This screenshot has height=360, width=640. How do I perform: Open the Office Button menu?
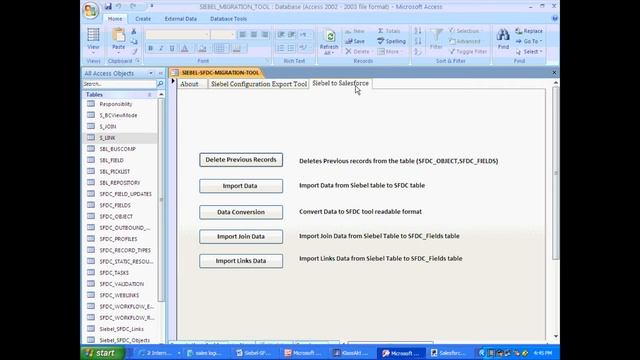tap(91, 10)
